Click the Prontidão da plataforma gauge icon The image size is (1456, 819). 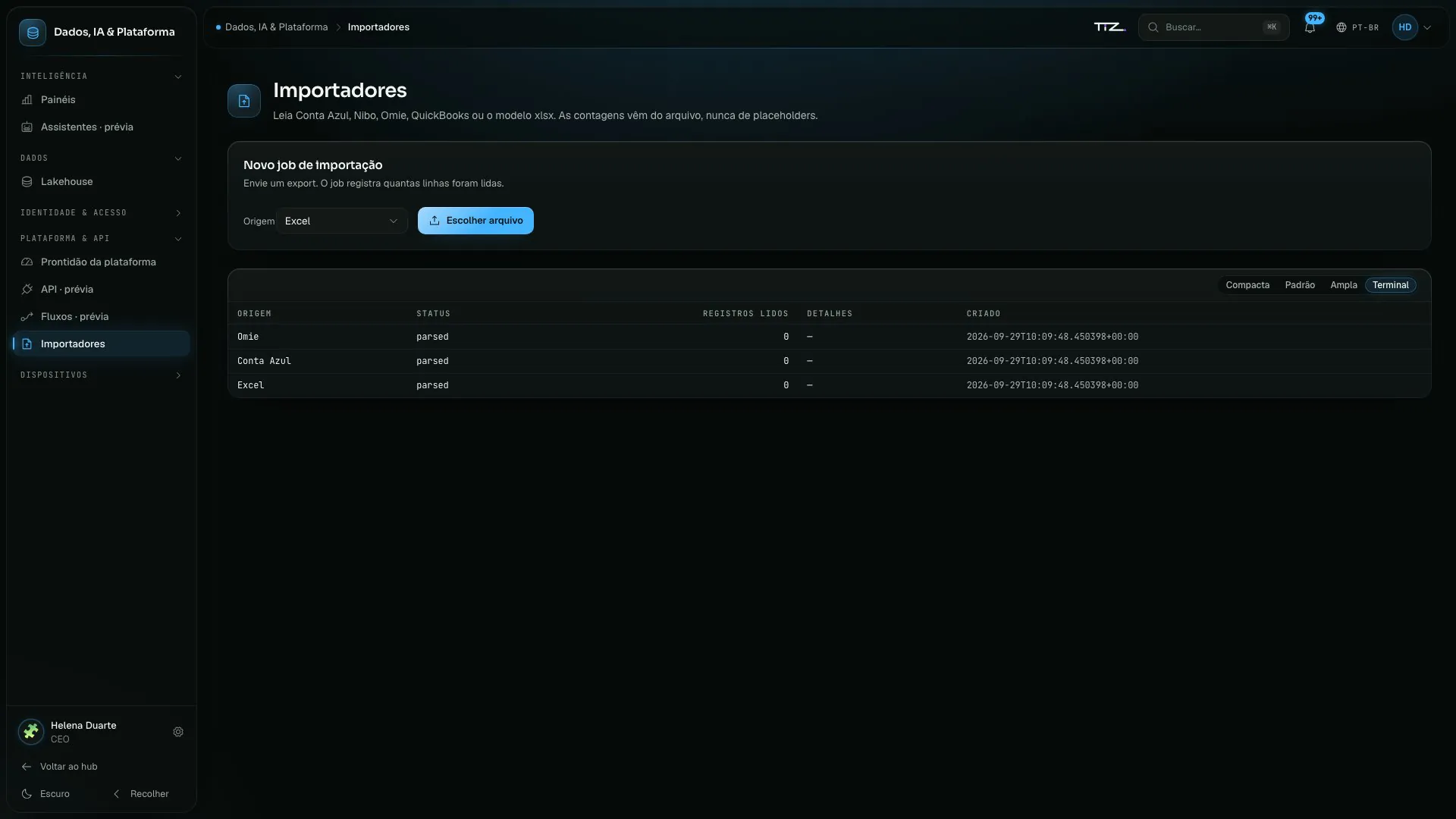coord(27,262)
